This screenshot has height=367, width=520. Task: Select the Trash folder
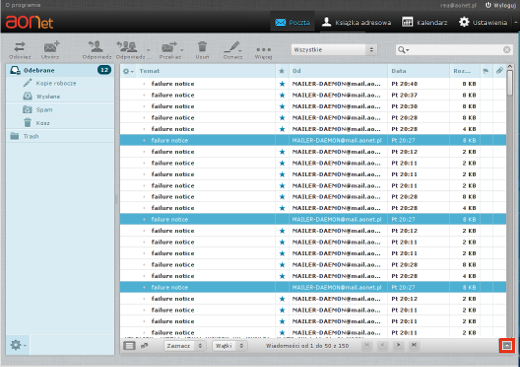[x=60, y=136]
